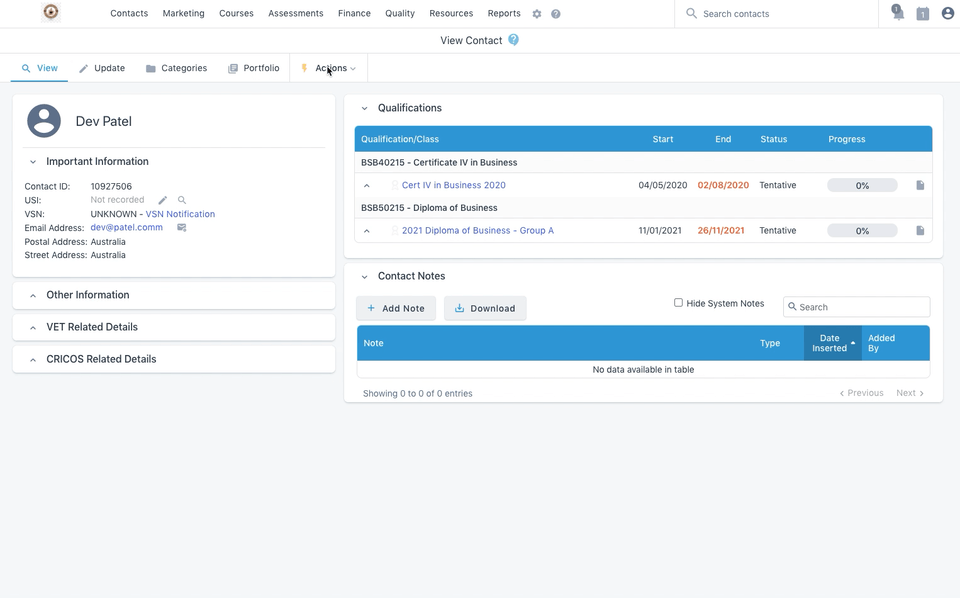Switch to the Categories tab

tap(176, 68)
